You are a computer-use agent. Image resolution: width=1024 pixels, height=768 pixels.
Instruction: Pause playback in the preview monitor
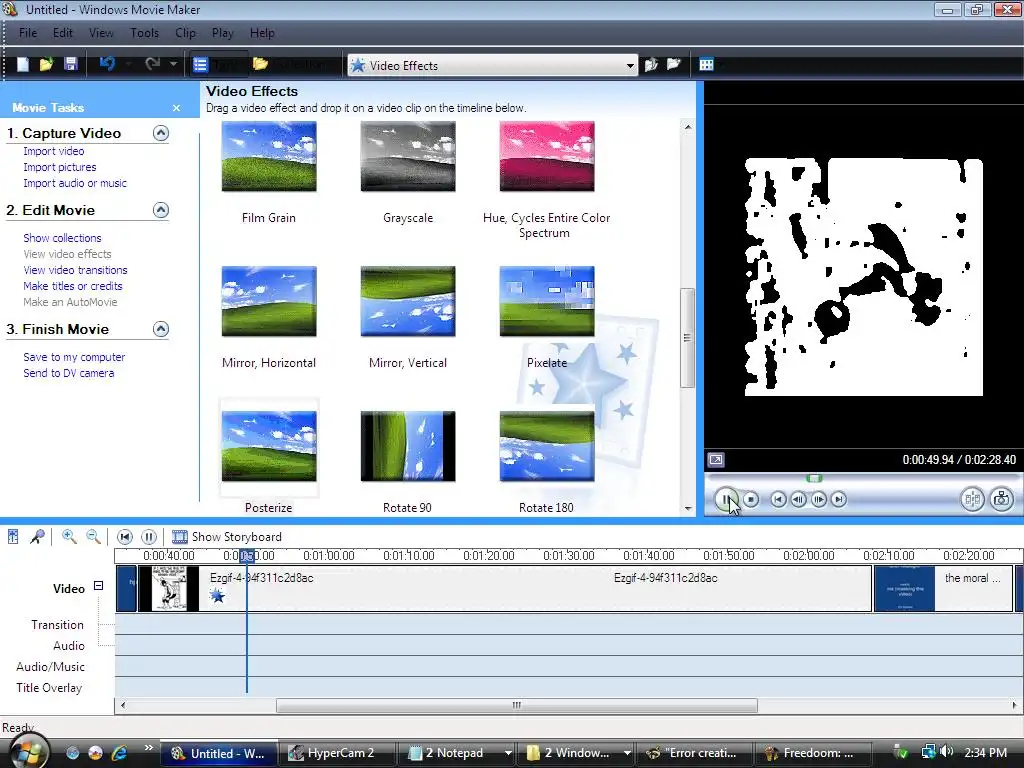point(726,500)
